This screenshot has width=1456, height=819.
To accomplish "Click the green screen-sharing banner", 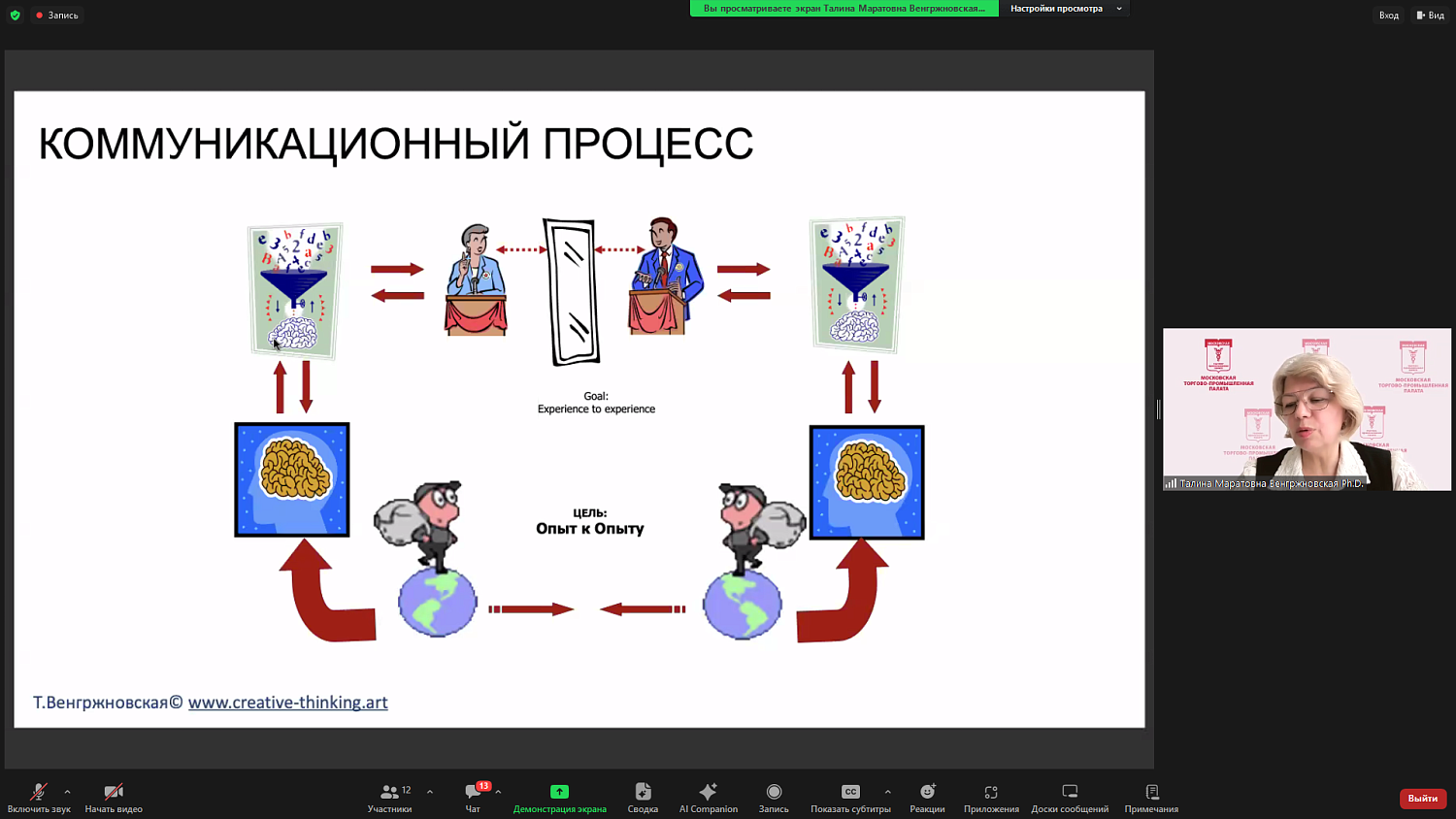I will 844,8.
